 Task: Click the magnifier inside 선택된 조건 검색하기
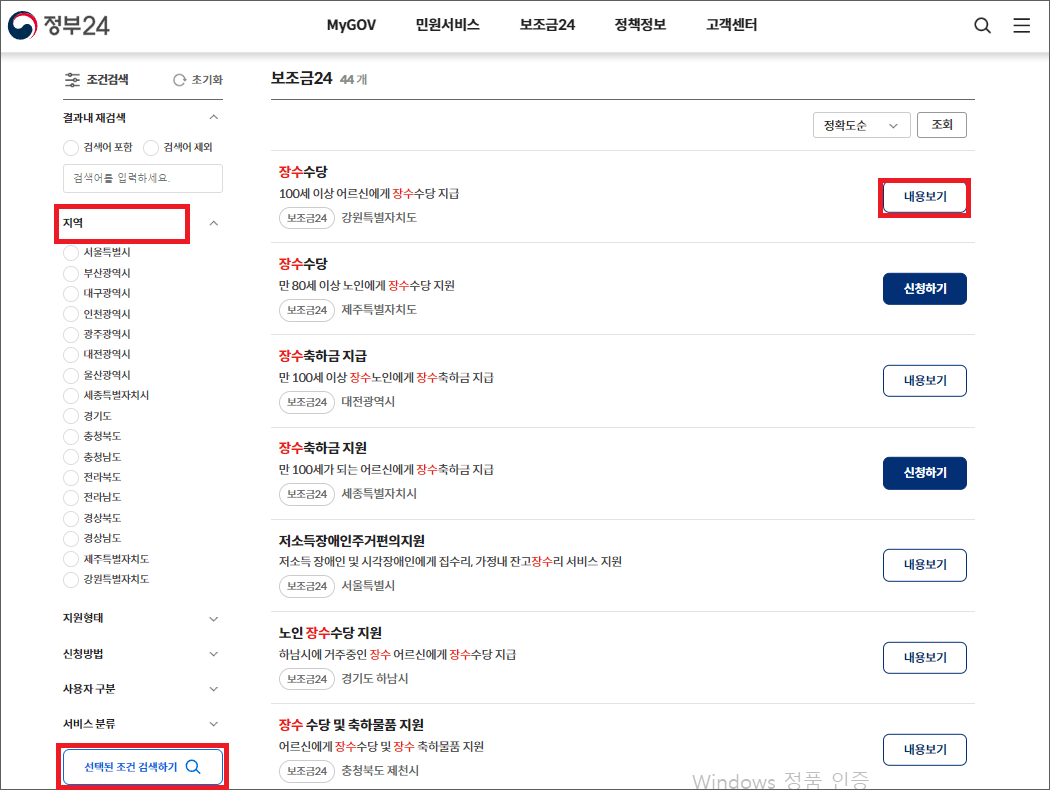[x=192, y=766]
